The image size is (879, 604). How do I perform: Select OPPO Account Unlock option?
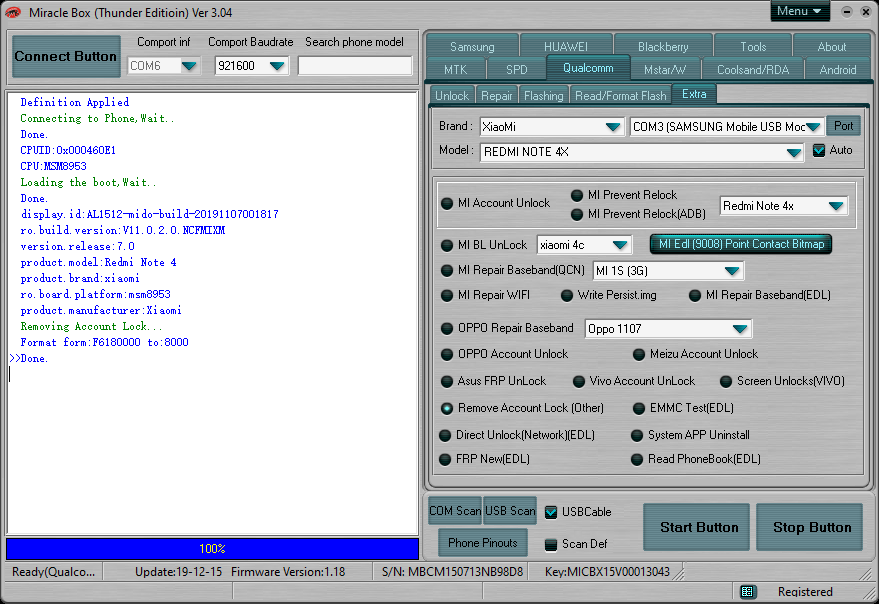[x=447, y=354]
